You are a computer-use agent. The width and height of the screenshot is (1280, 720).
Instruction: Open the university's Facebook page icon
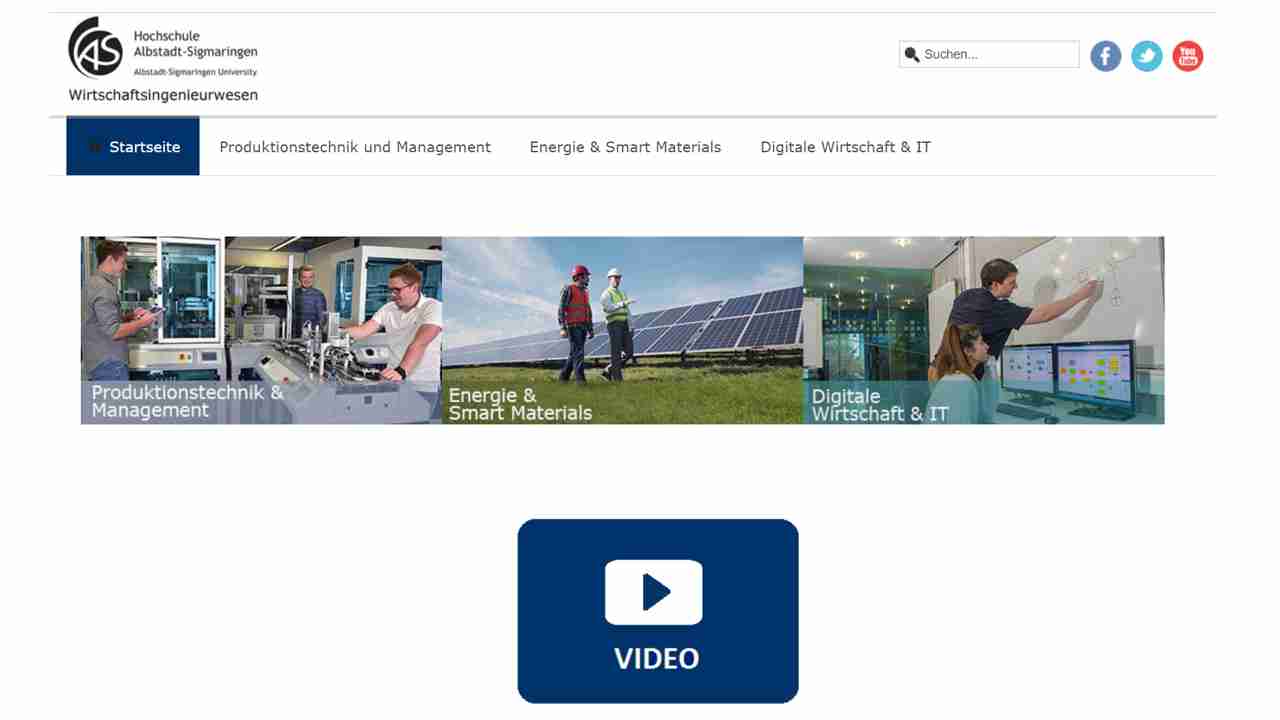[x=1105, y=56]
